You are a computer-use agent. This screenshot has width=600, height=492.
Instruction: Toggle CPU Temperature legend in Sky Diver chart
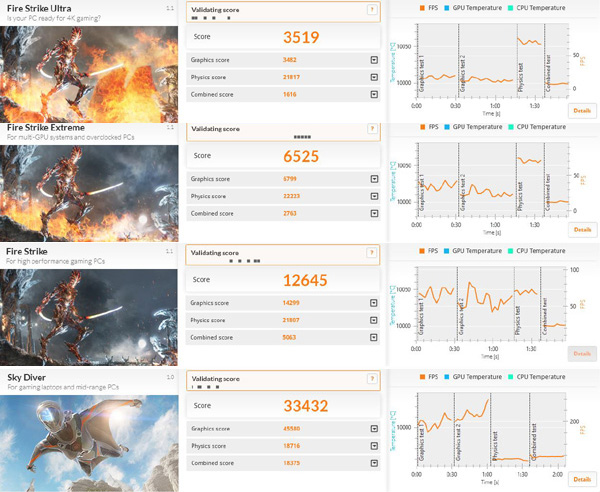click(x=536, y=376)
